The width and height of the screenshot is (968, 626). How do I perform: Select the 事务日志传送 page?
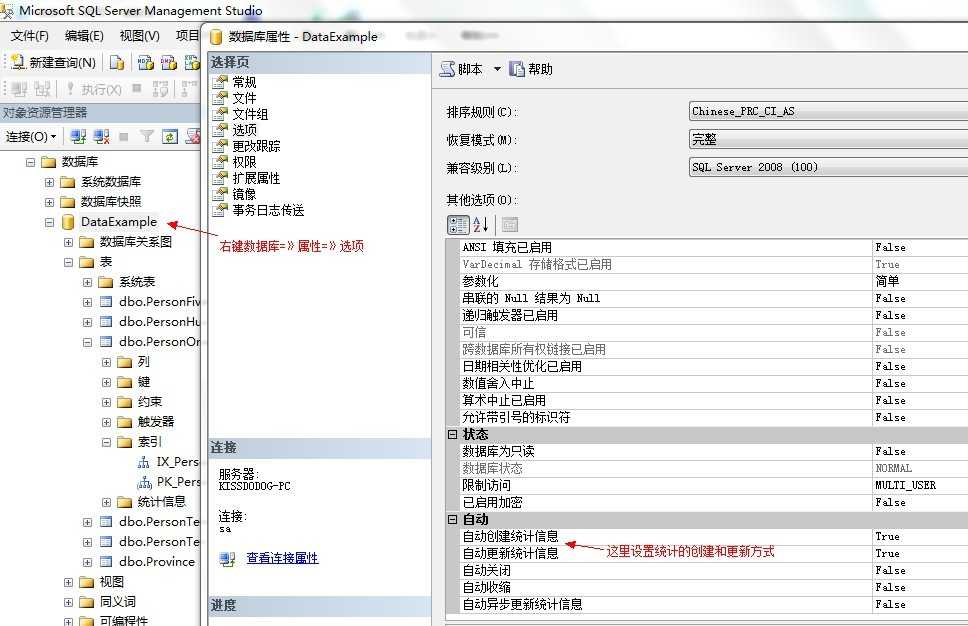268,211
